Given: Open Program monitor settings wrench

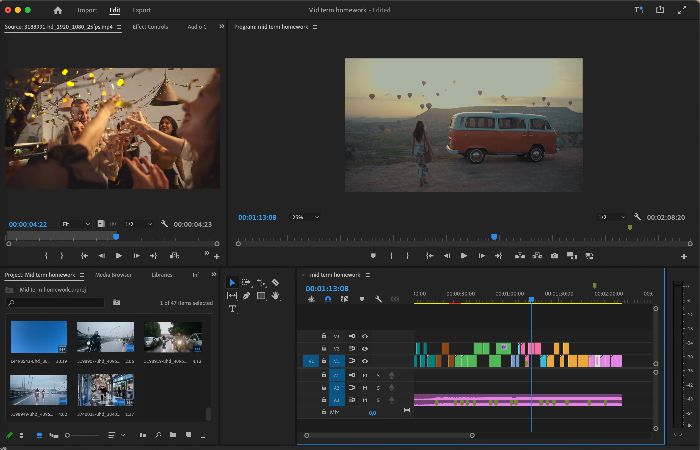Looking at the screenshot, I should [638, 217].
